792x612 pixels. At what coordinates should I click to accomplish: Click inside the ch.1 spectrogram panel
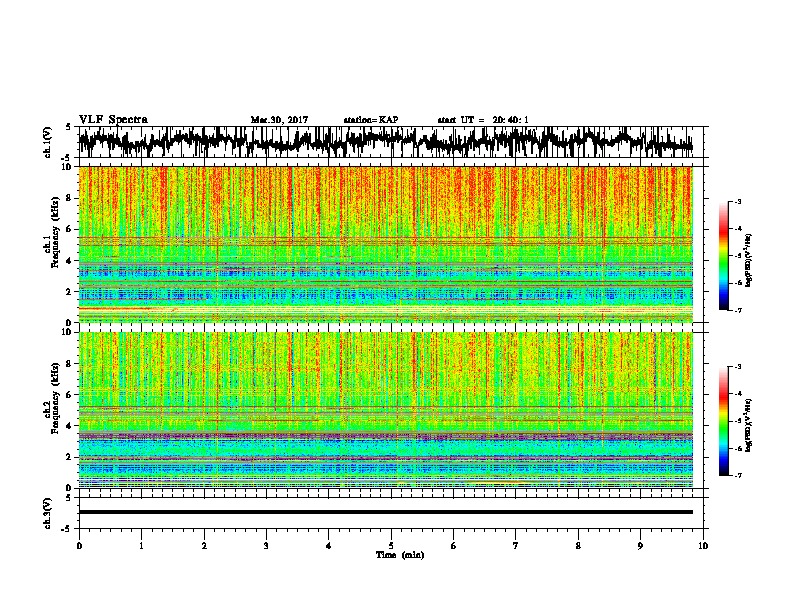(x=386, y=244)
